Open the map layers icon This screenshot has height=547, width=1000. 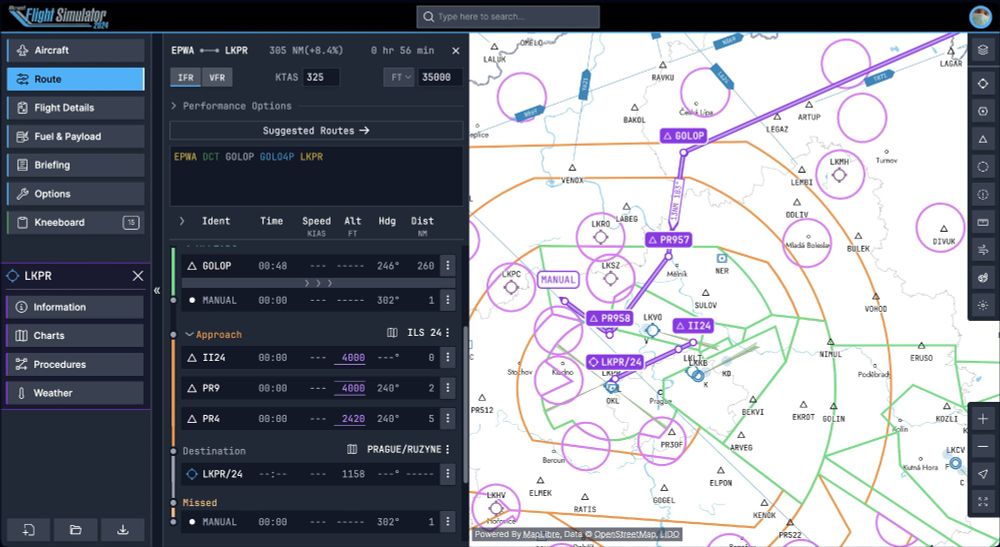pyautogui.click(x=983, y=50)
